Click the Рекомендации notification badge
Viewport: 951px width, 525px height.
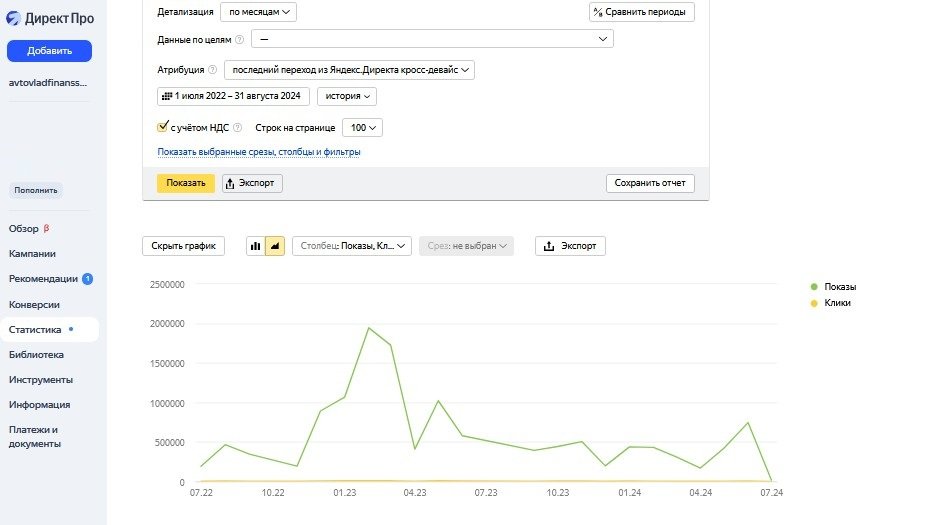tap(87, 279)
